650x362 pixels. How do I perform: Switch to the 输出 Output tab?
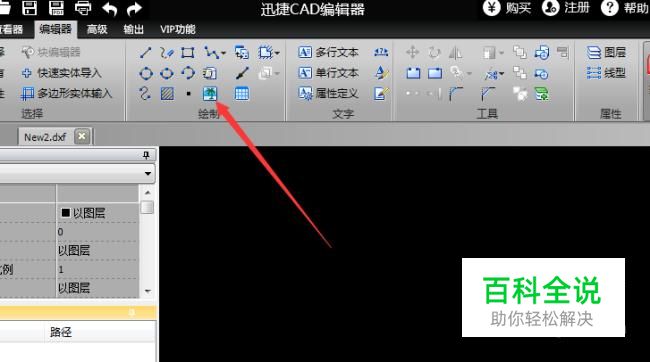133,29
